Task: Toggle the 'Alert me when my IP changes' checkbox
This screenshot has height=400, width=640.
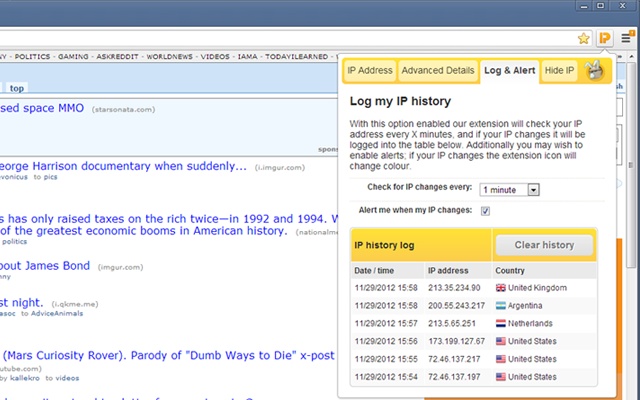Action: point(485,211)
